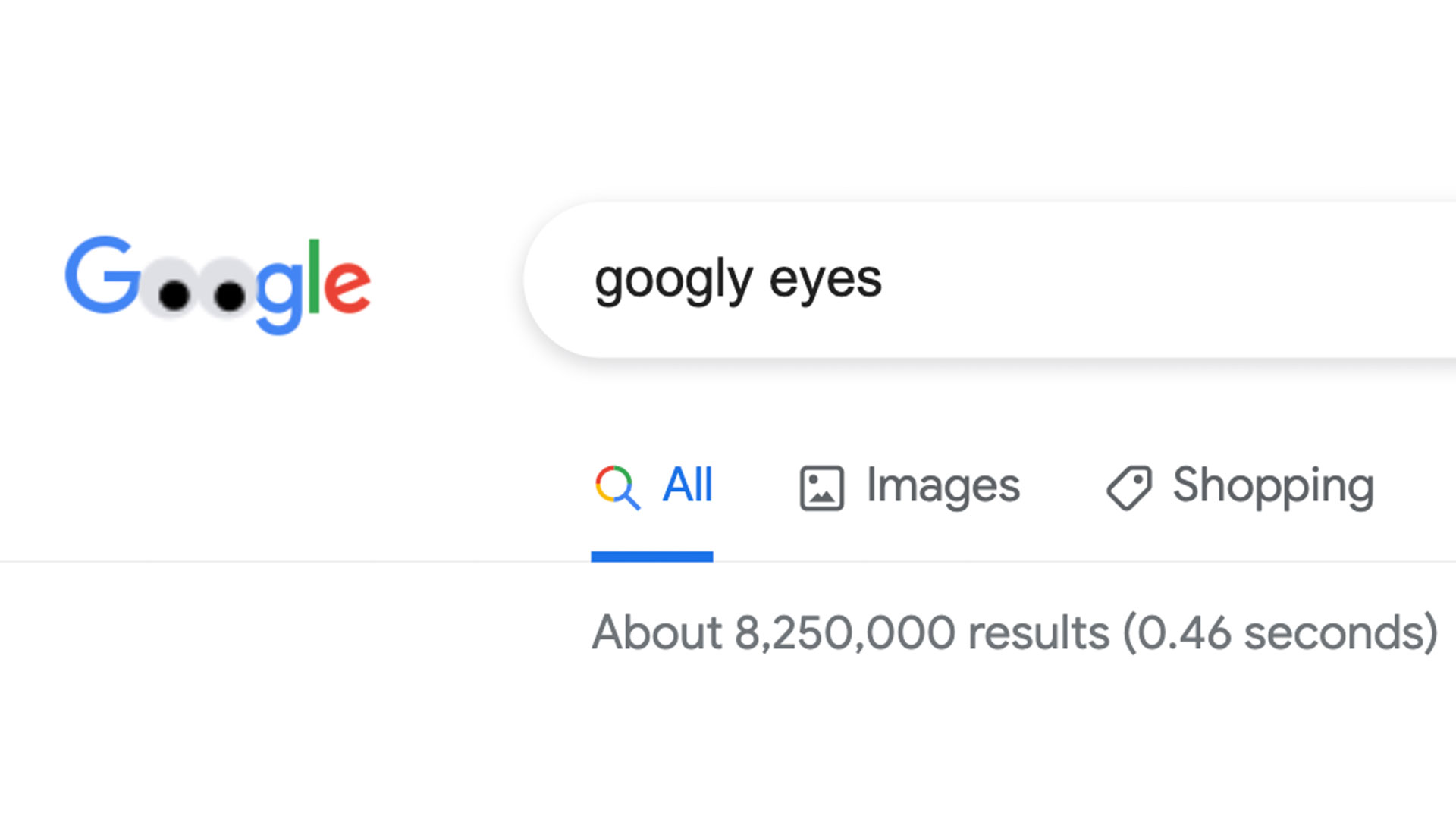This screenshot has height=819, width=1456.
Task: Switch to the Shopping tab
Action: point(1240,486)
